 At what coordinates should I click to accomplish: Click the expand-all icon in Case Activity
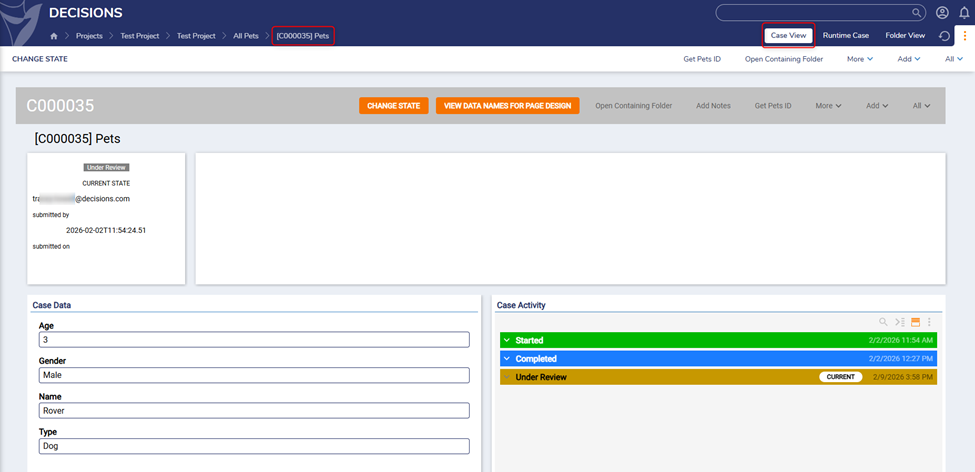[899, 322]
